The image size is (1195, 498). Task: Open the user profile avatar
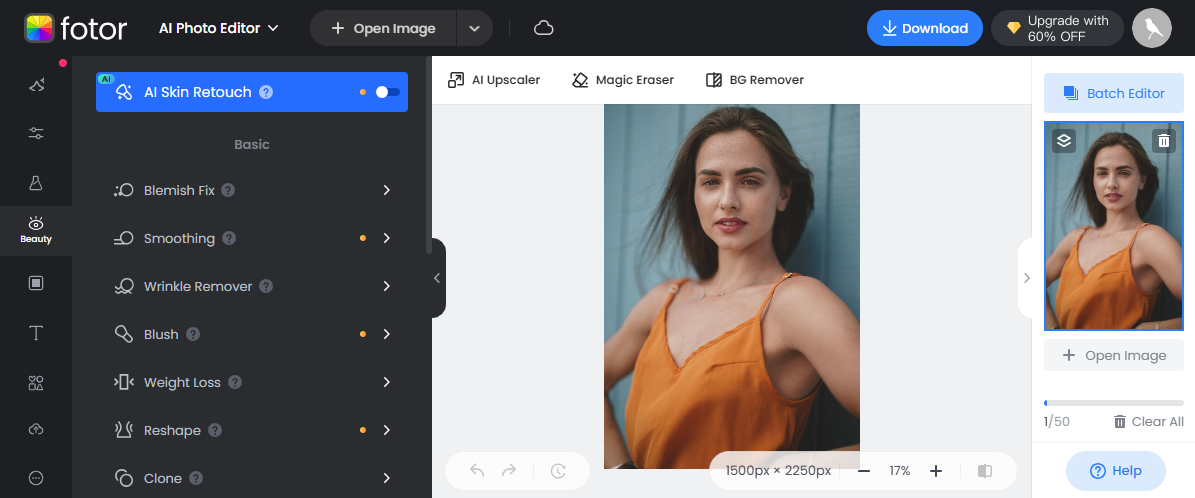tap(1152, 28)
